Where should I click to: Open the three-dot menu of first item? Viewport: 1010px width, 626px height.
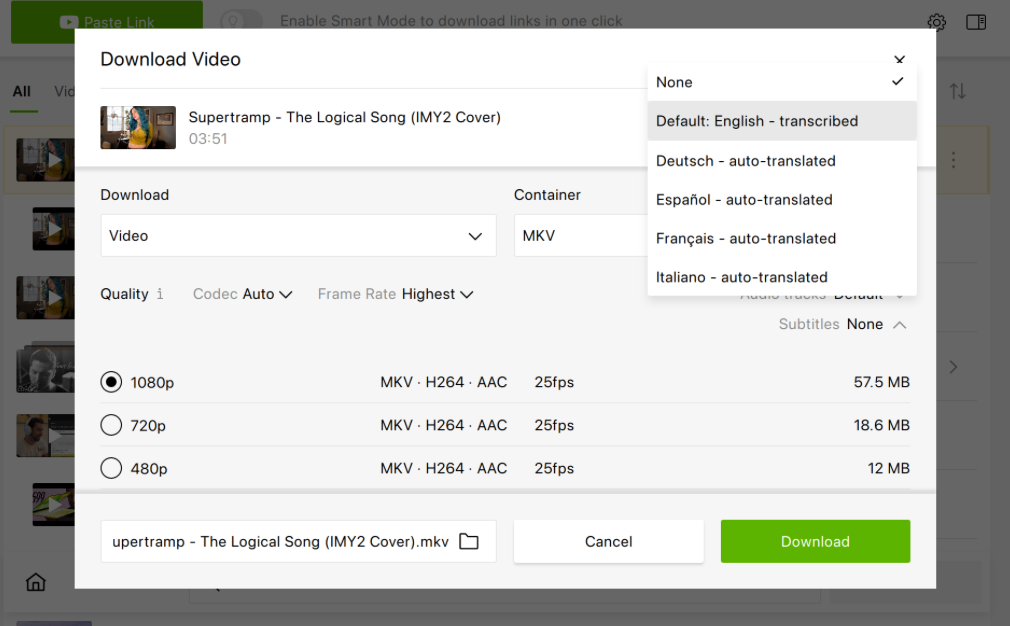pos(953,160)
